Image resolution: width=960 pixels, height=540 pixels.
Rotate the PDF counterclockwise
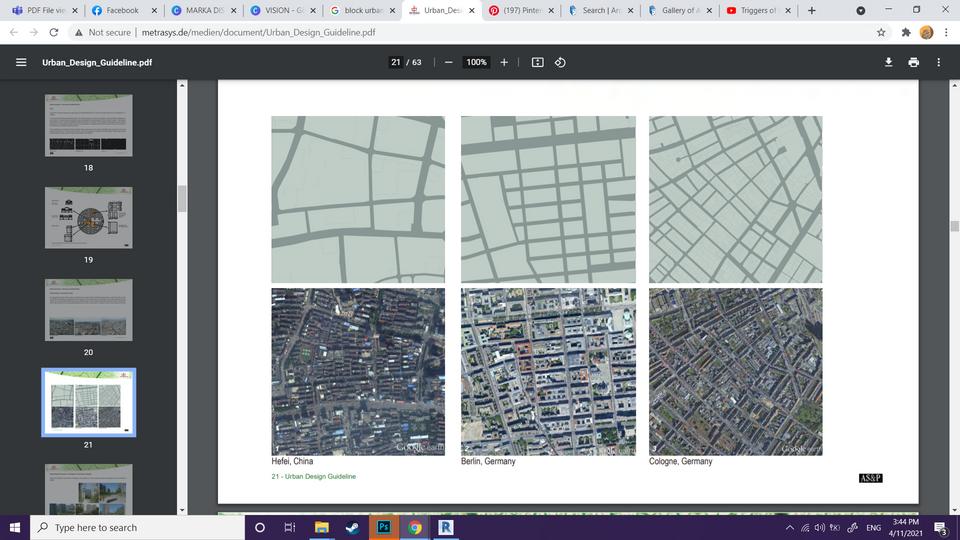560,62
